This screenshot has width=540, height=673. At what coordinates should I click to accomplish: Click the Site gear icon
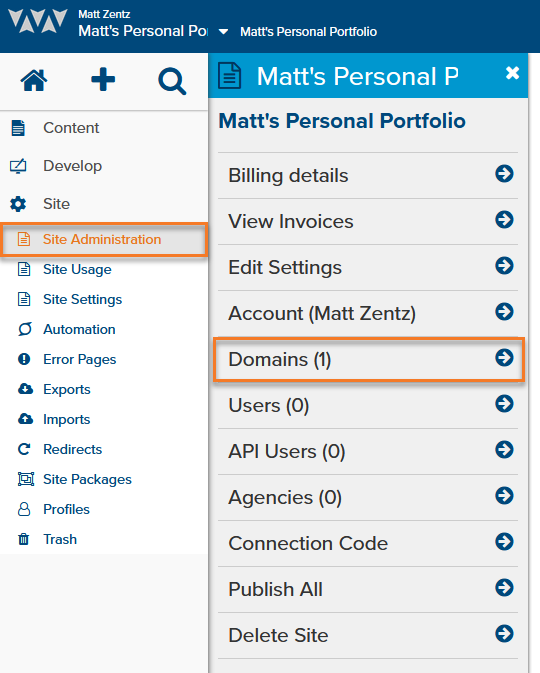pos(18,204)
